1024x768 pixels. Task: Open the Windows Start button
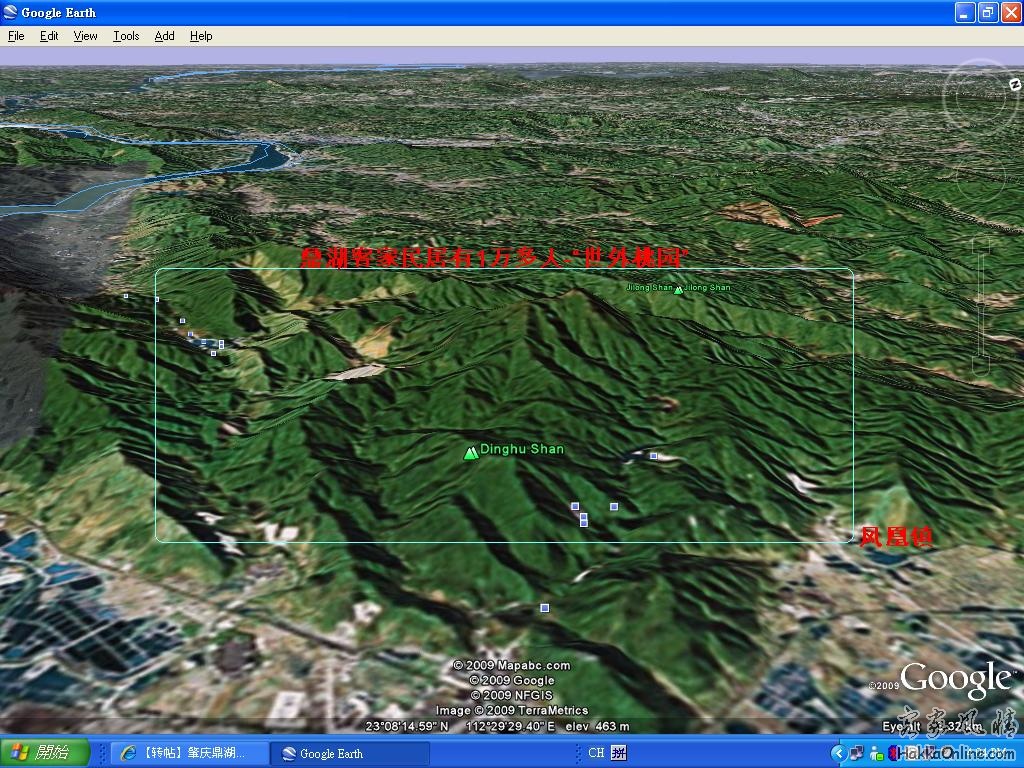click(x=45, y=753)
